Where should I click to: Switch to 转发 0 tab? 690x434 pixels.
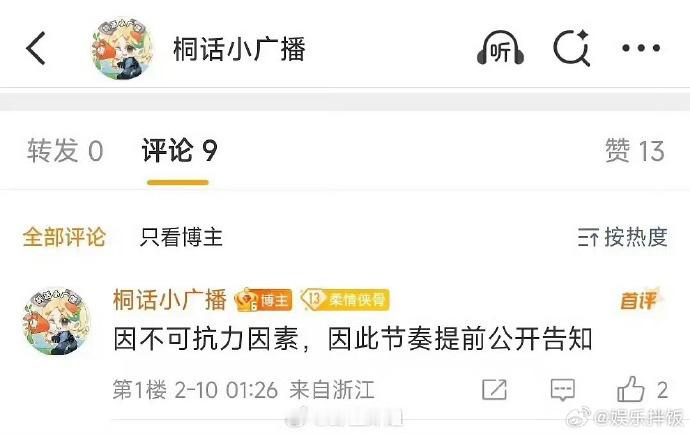click(x=65, y=151)
